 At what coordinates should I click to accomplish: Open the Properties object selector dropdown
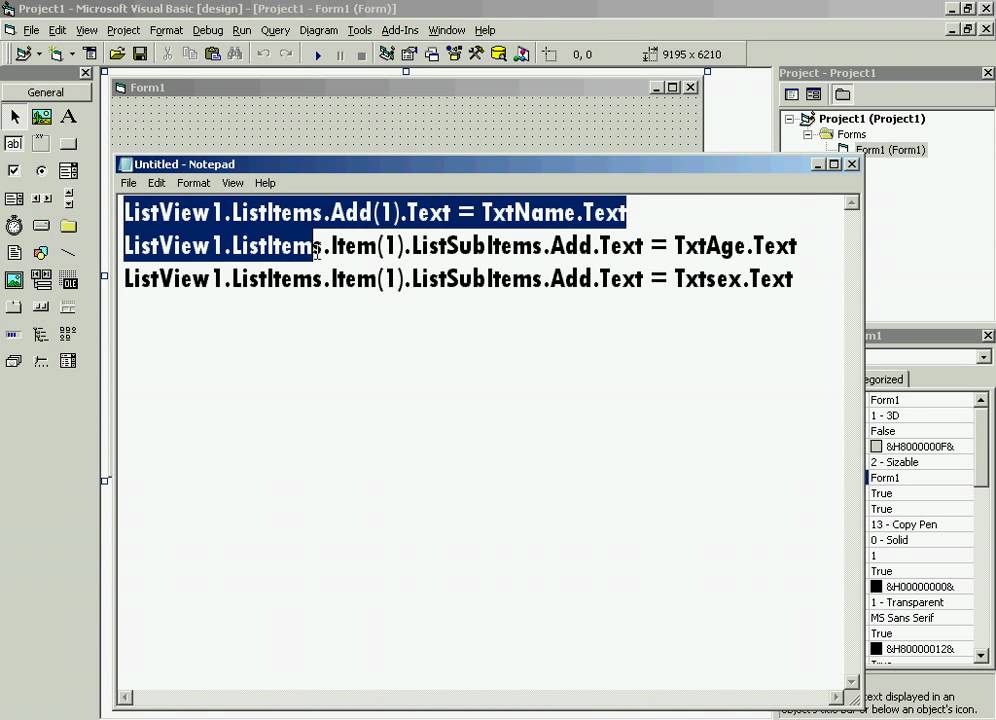983,357
